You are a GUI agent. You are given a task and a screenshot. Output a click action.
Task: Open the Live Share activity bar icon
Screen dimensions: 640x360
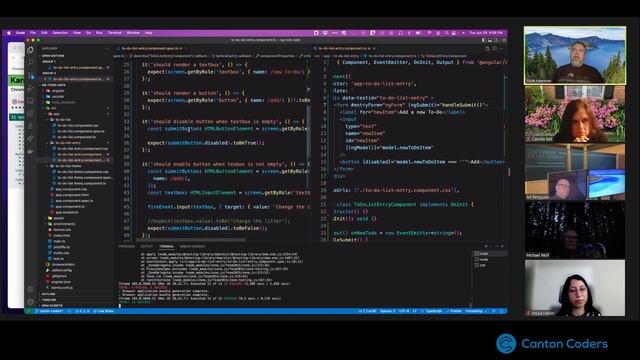click(31, 139)
